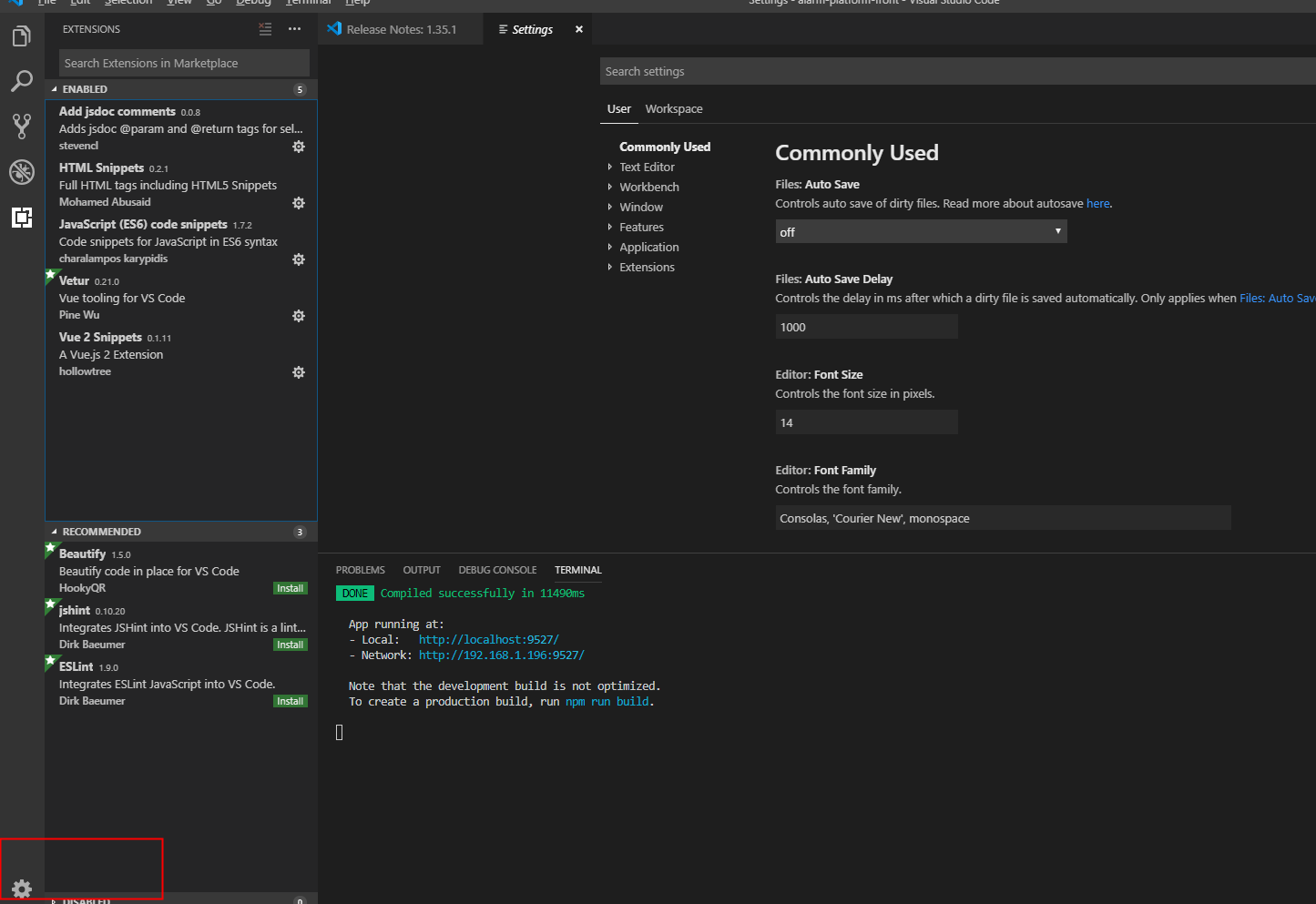The image size is (1316, 904).
Task: Open the Help menu
Action: [357, 3]
